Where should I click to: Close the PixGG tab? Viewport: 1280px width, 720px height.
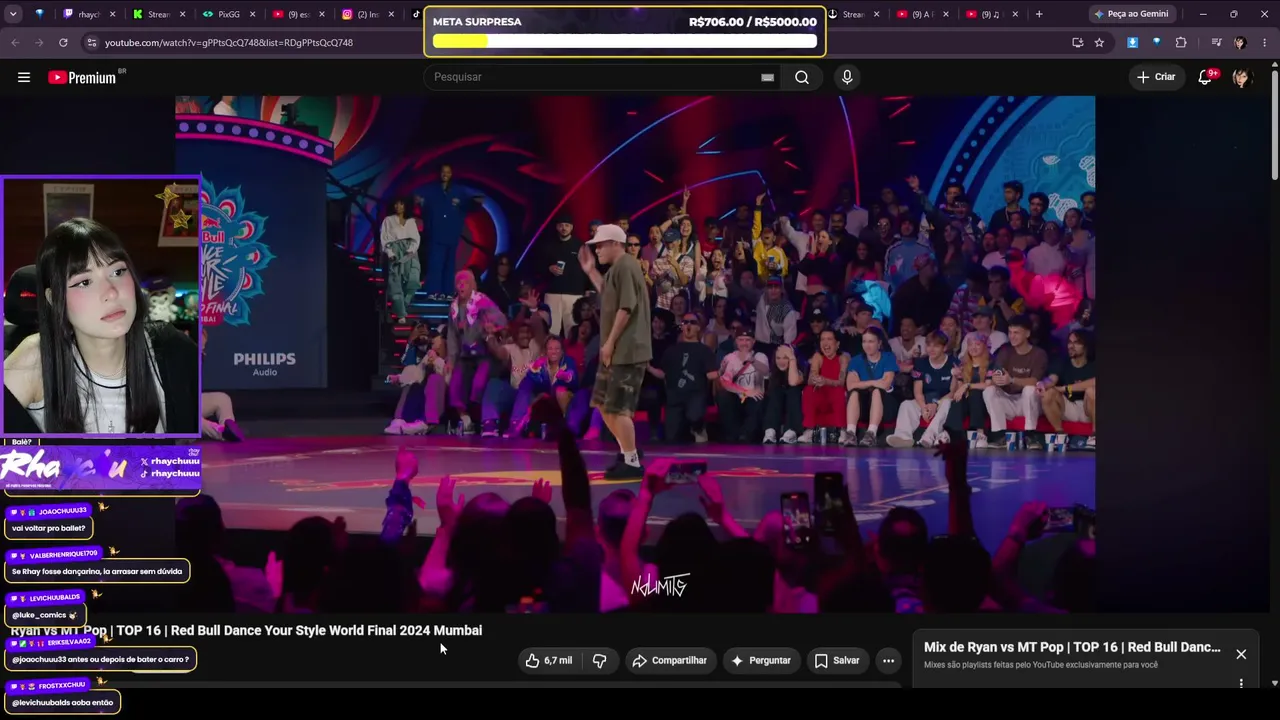click(x=252, y=14)
